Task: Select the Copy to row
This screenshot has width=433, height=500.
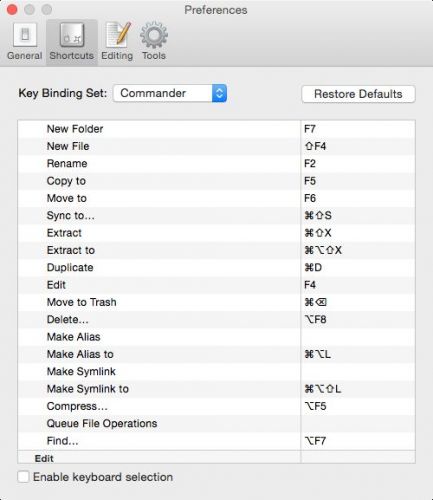Action: pyautogui.click(x=216, y=181)
